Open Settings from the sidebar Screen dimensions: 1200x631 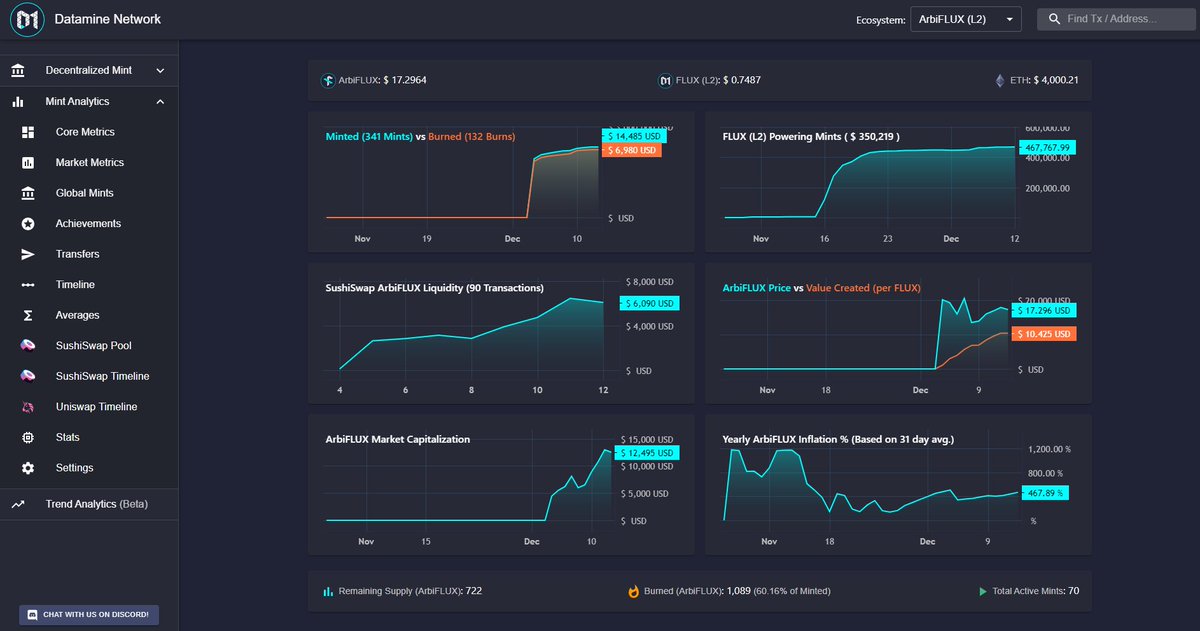pos(75,468)
